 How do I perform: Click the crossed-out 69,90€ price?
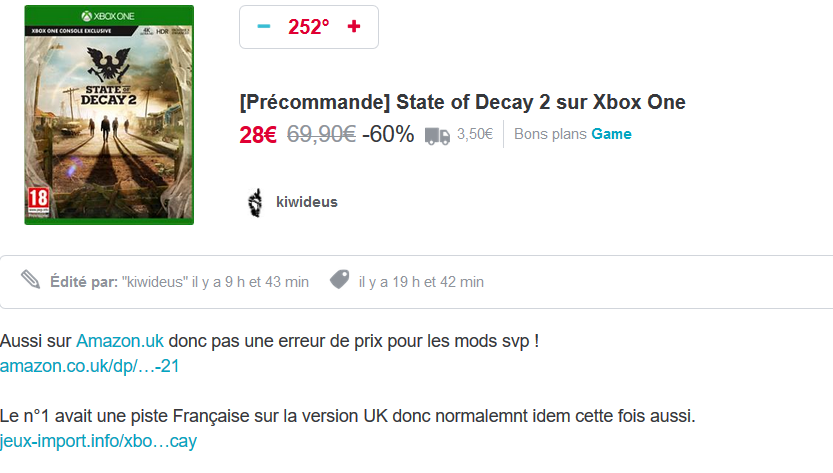tap(321, 134)
